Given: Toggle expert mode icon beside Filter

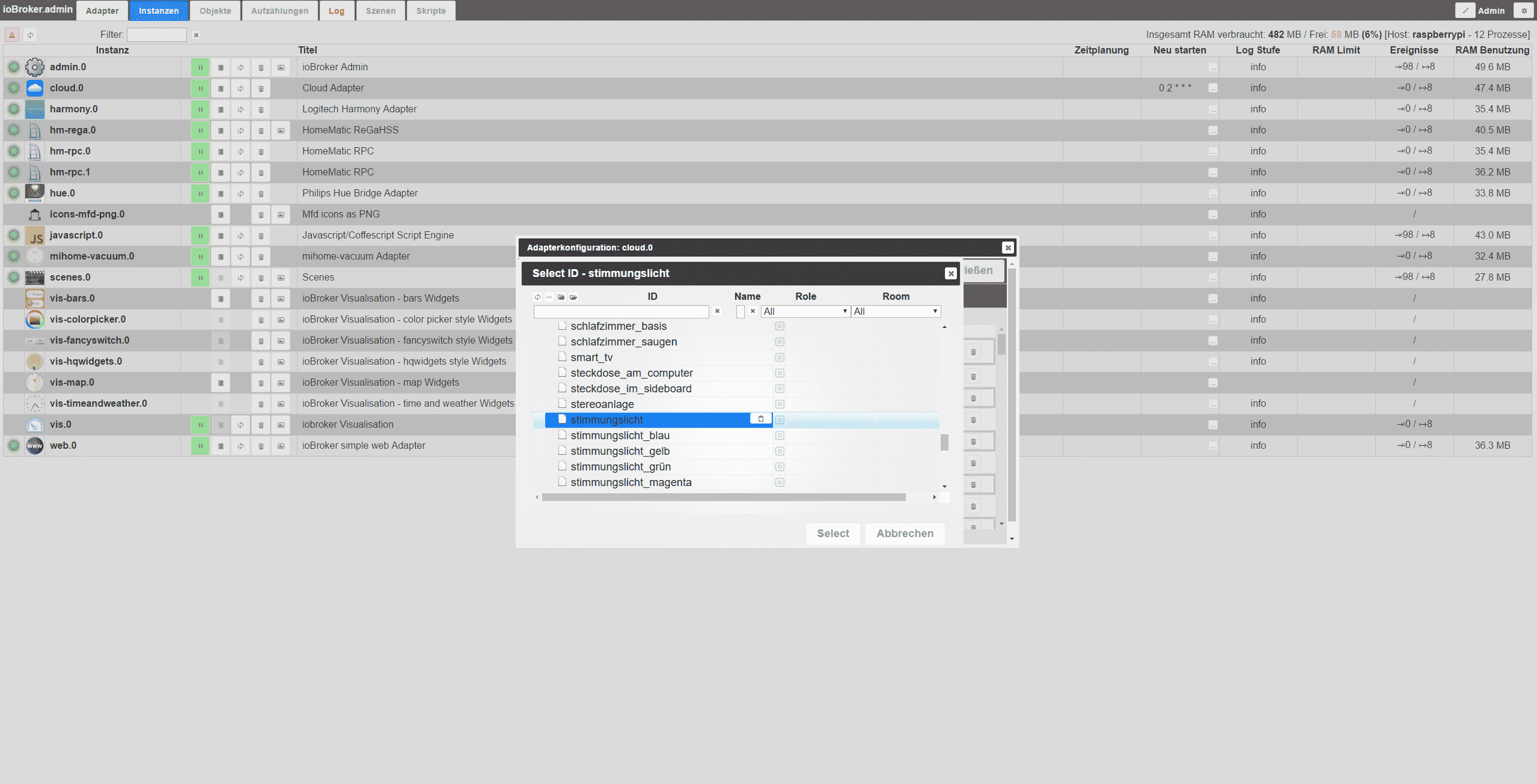Looking at the screenshot, I should tap(12, 35).
